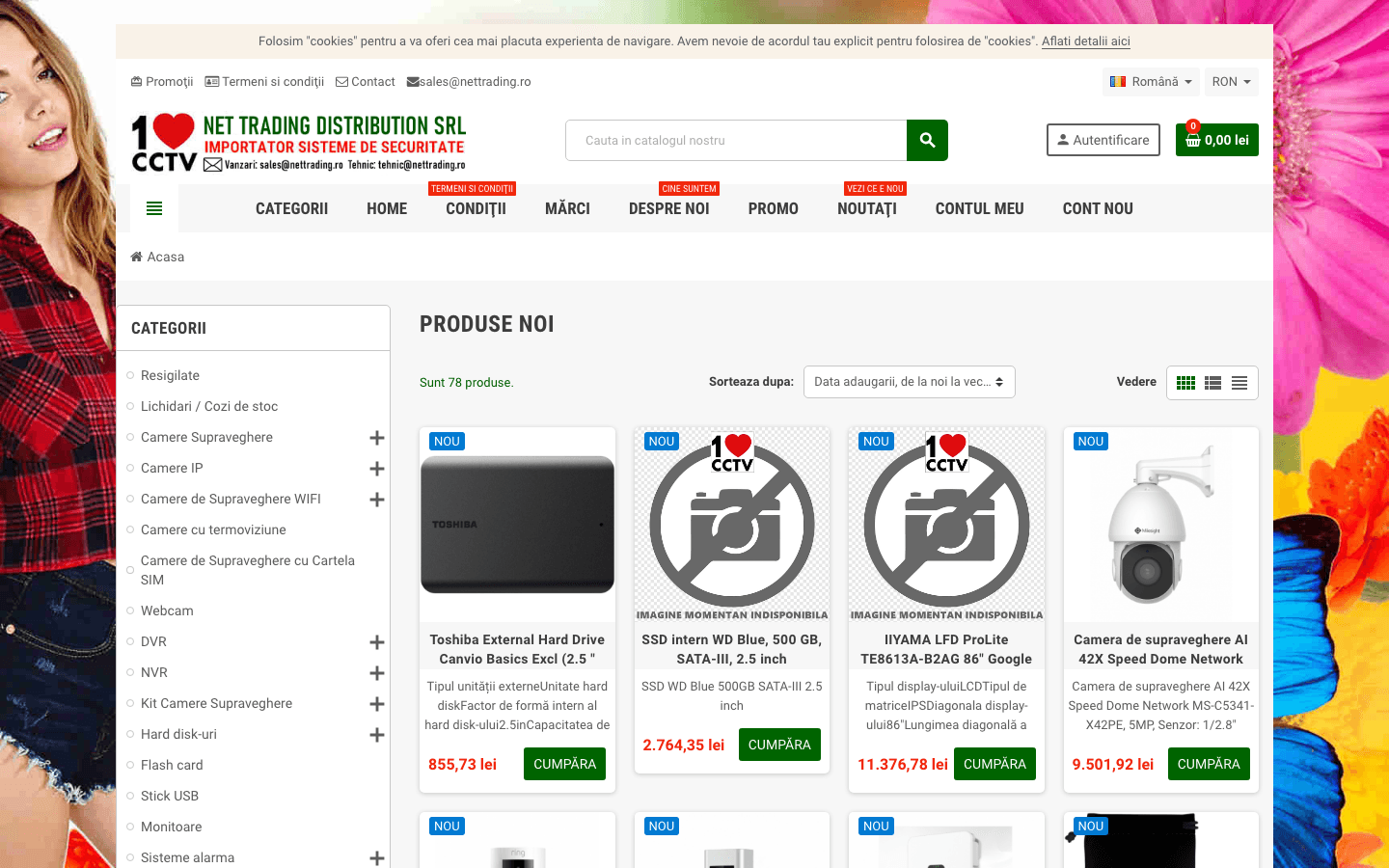Open IIYAMA LFD ProLite placeholder image

pos(947,525)
